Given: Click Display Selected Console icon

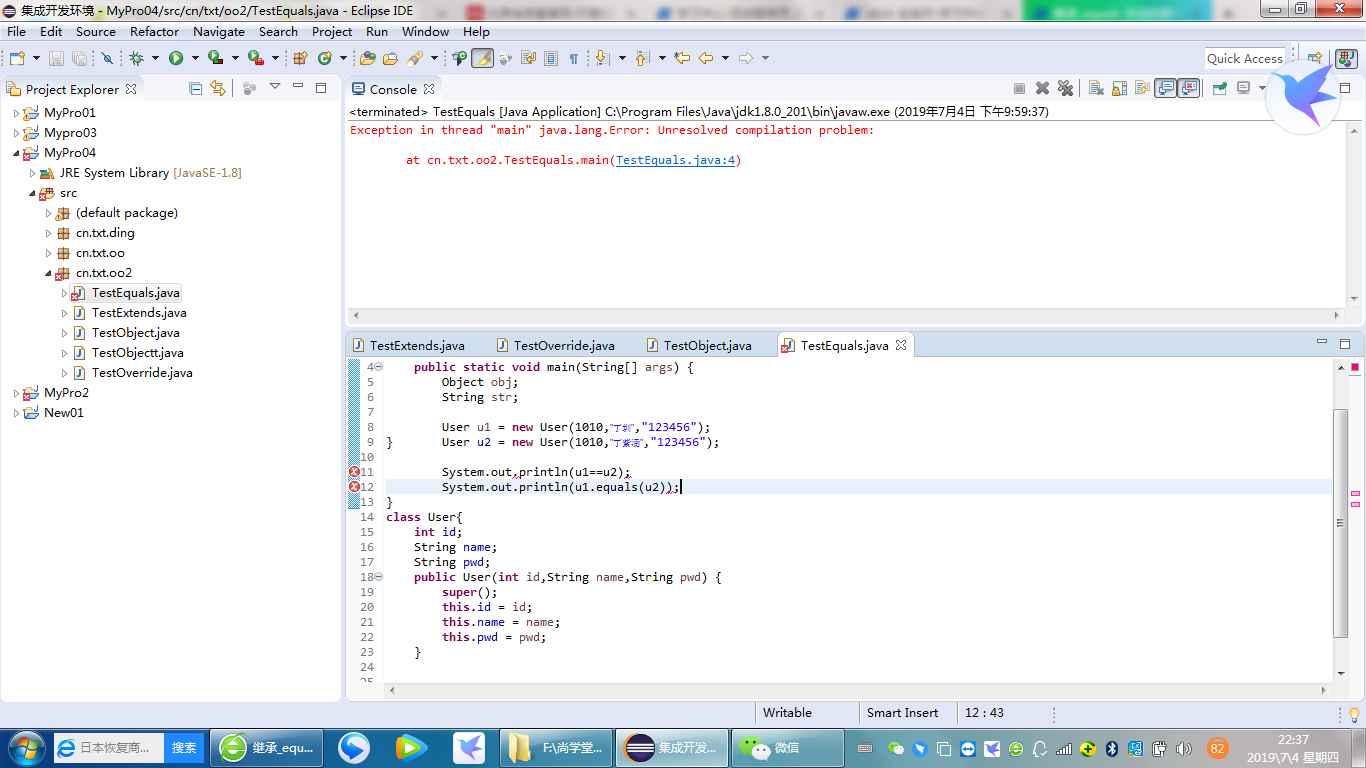Looking at the screenshot, I should tap(1243, 88).
